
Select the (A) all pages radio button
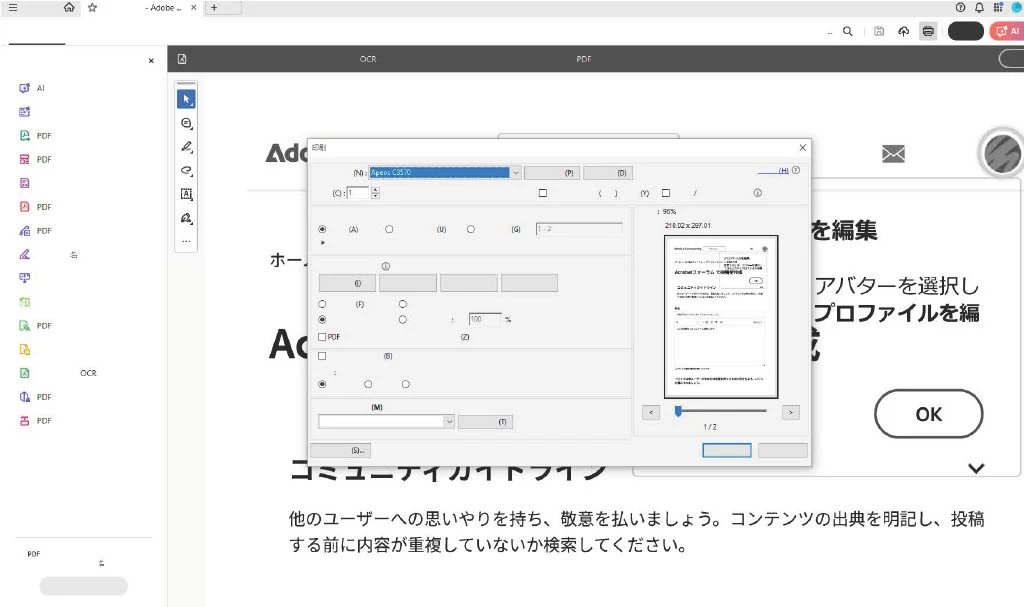click(322, 229)
